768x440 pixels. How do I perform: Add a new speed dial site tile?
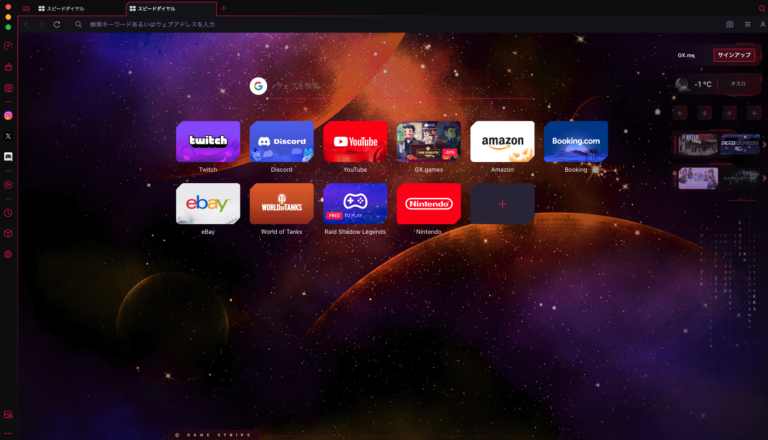coord(502,204)
